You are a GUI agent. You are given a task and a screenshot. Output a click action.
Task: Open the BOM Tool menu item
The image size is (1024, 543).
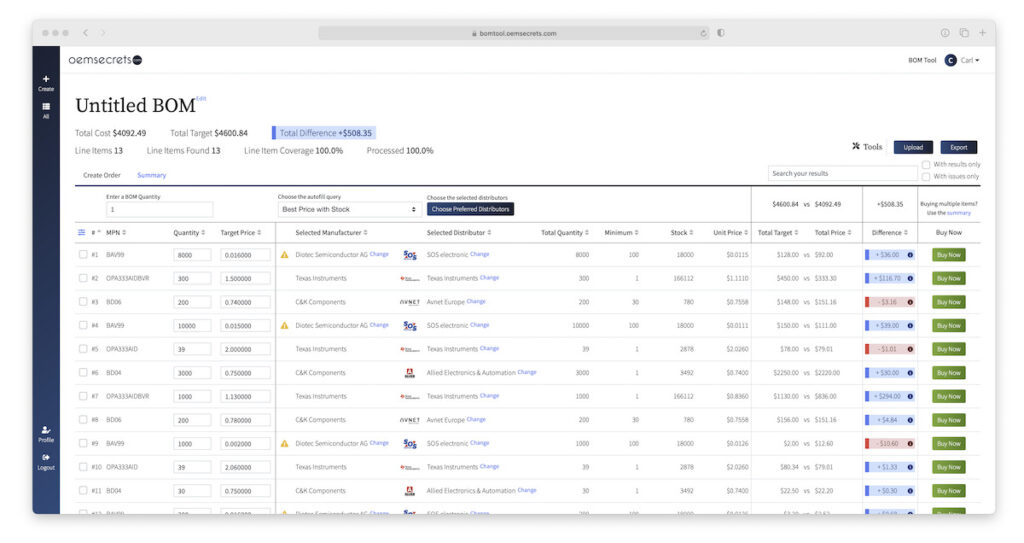click(922, 60)
